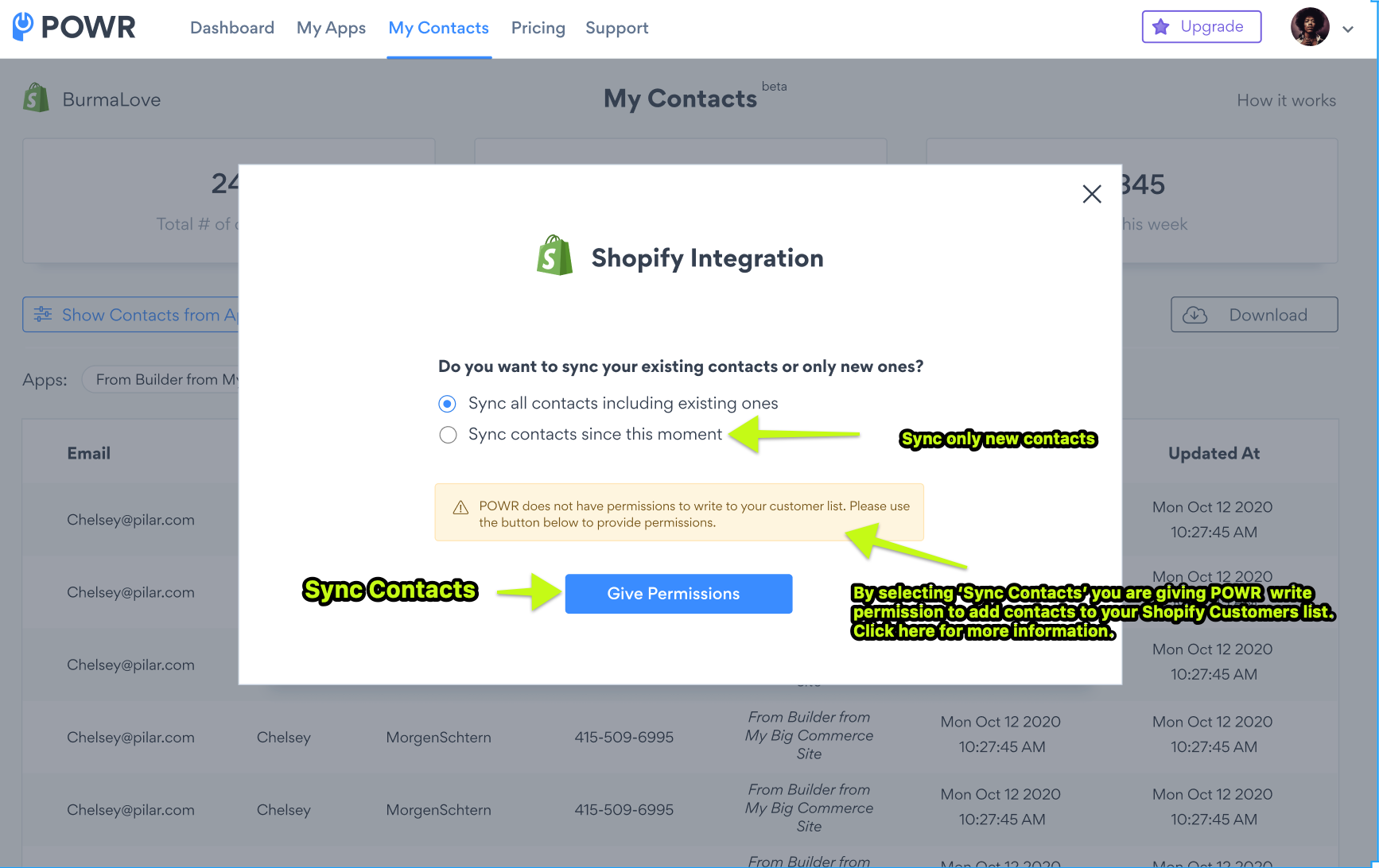1379x868 pixels.
Task: Expand the account dropdown chevron
Action: click(x=1348, y=29)
